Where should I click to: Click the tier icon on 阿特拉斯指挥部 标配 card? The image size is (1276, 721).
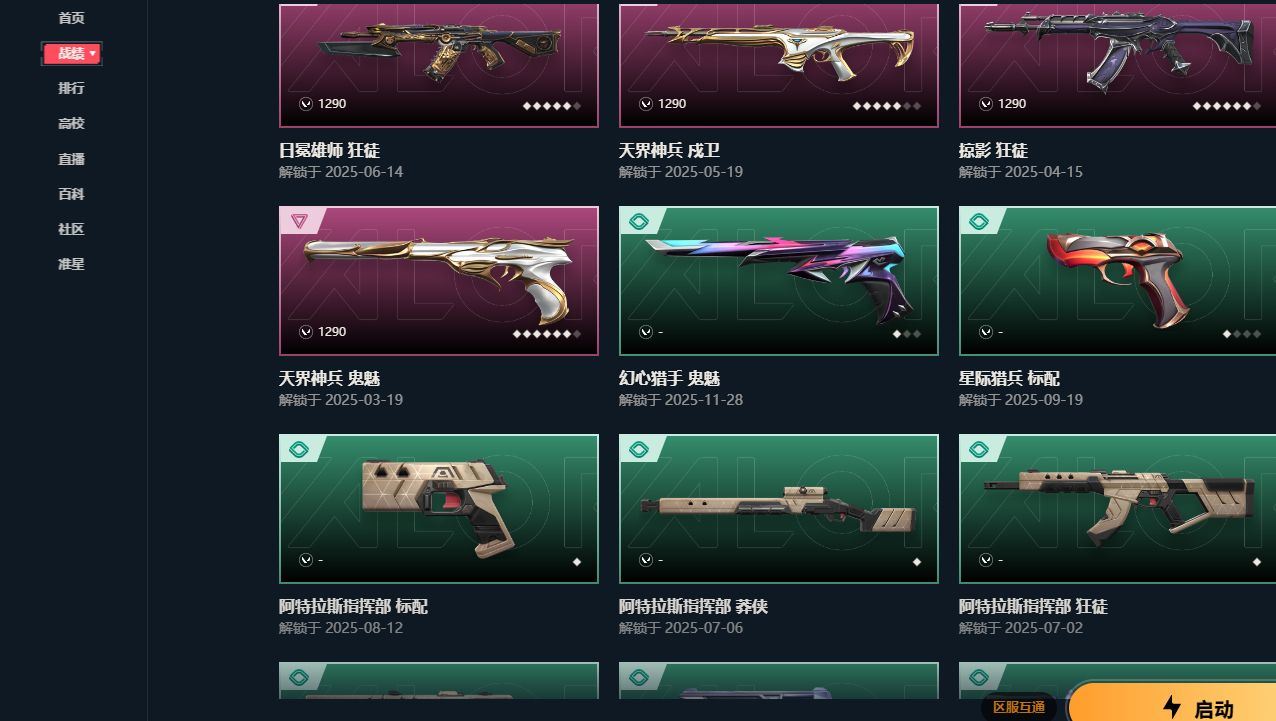pos(299,449)
